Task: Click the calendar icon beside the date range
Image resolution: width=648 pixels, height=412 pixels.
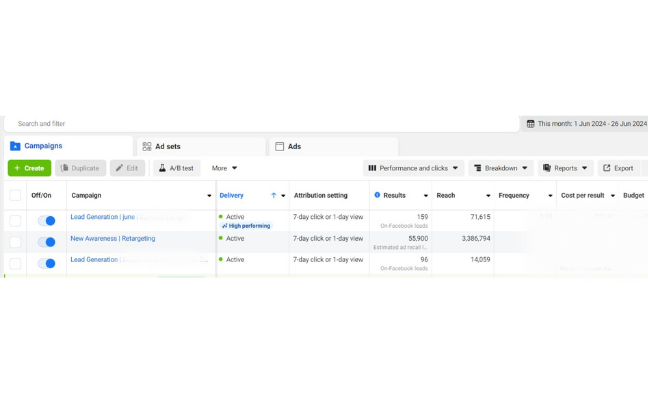Action: 530,124
